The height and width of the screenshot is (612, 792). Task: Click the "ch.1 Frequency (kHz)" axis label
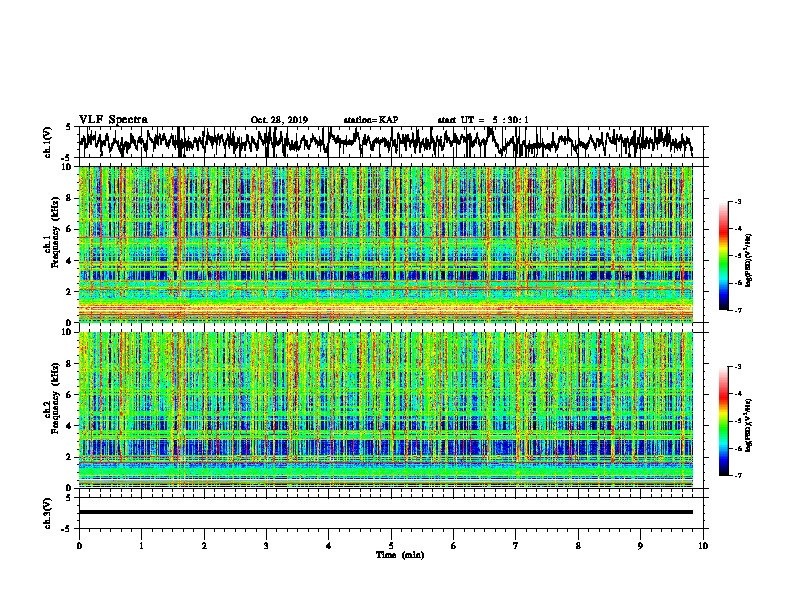(51, 232)
